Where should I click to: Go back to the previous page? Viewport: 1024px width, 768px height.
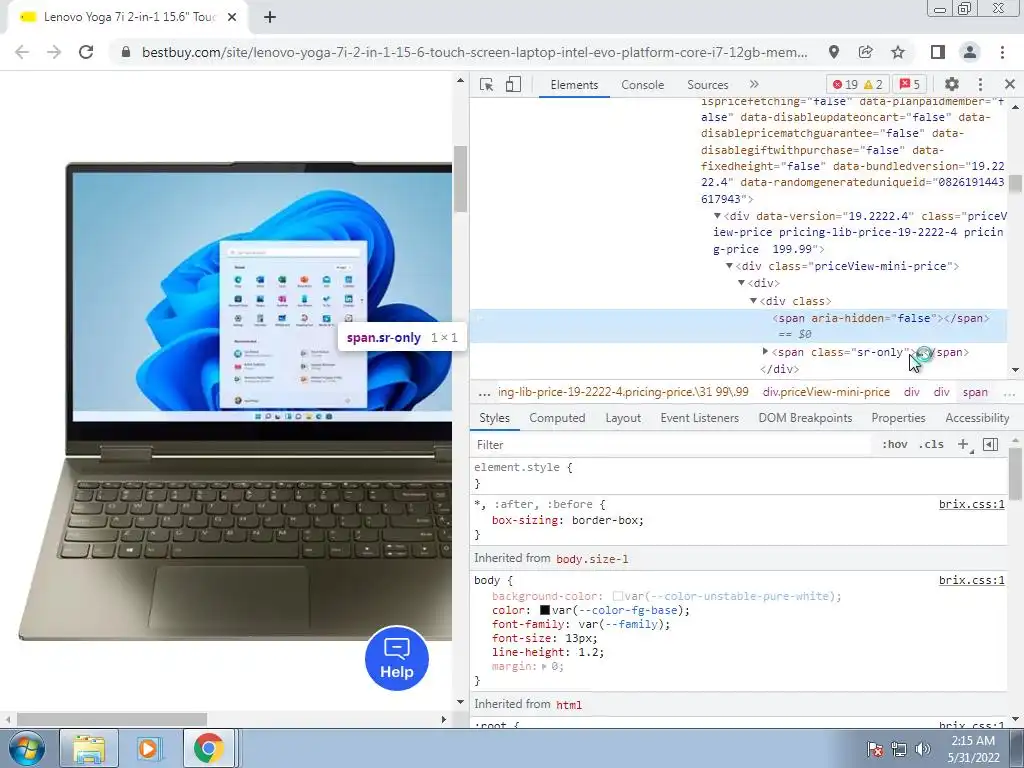coord(22,52)
